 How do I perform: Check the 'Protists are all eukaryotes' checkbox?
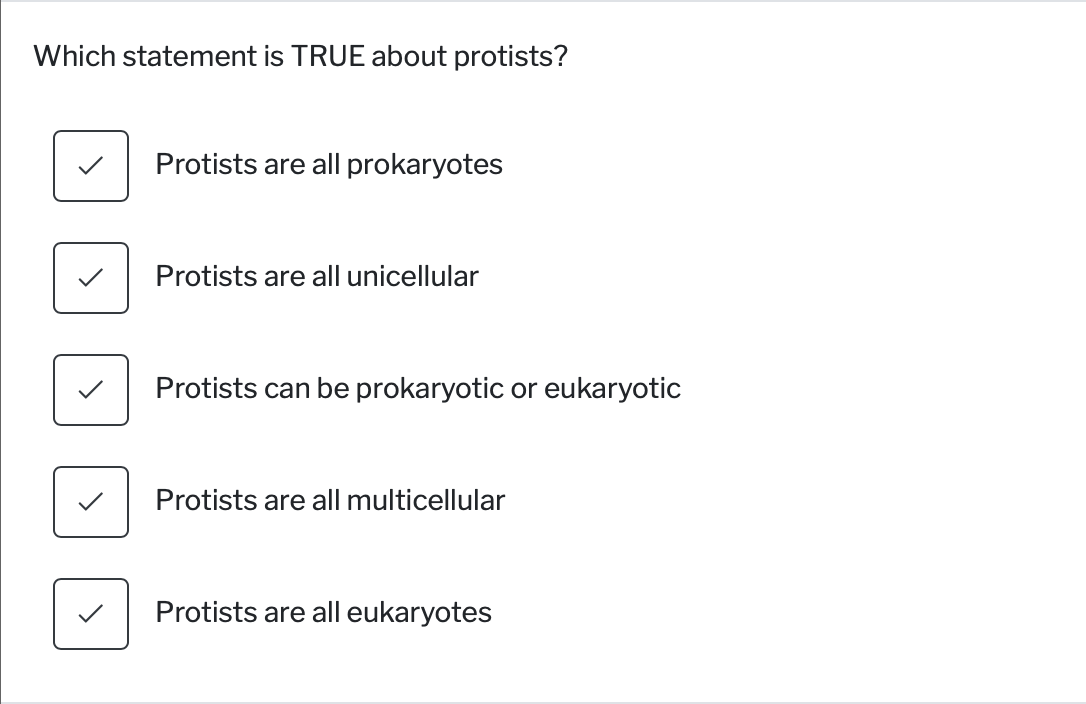pos(90,613)
